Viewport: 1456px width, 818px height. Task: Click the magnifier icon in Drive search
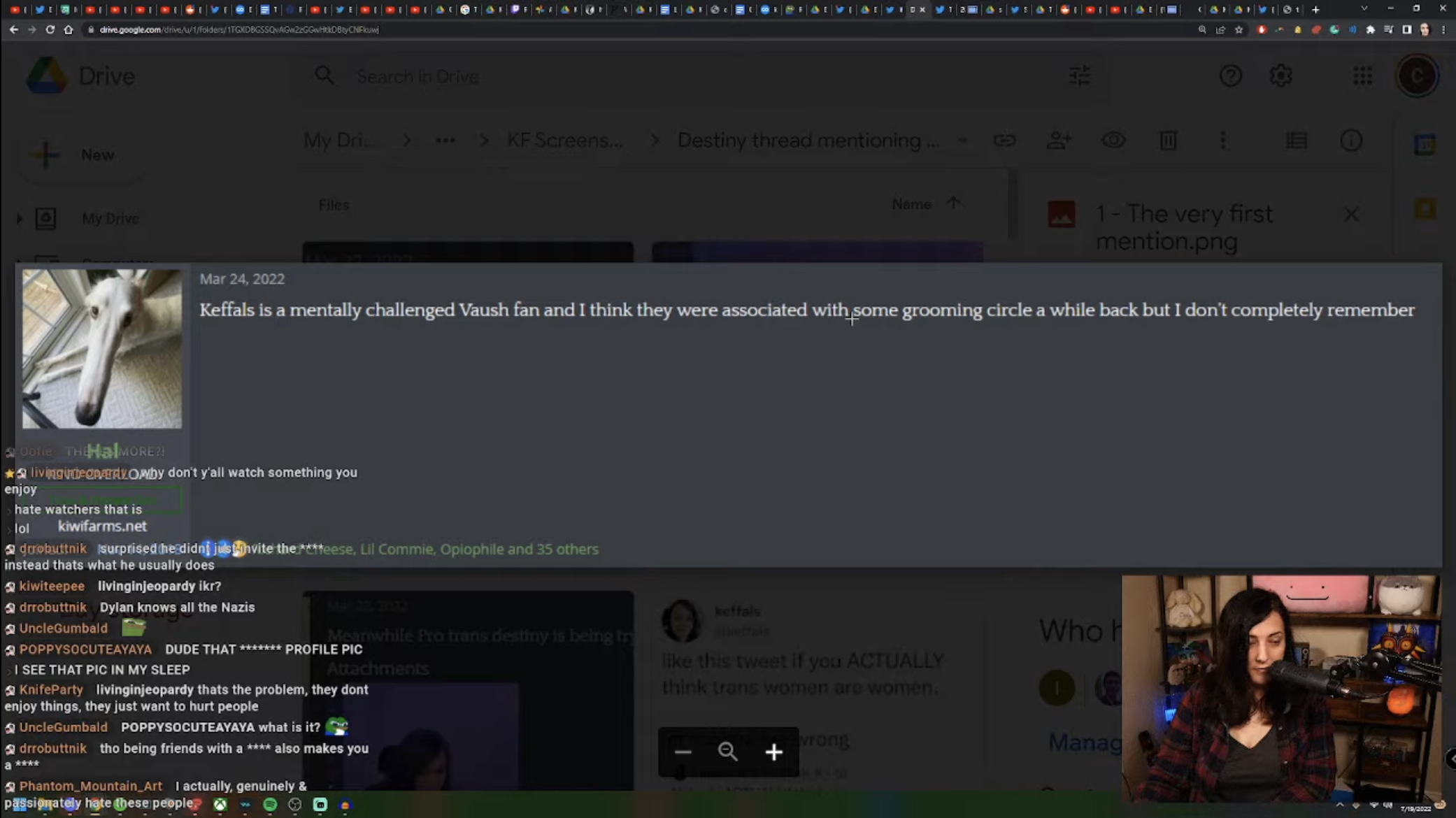click(324, 76)
